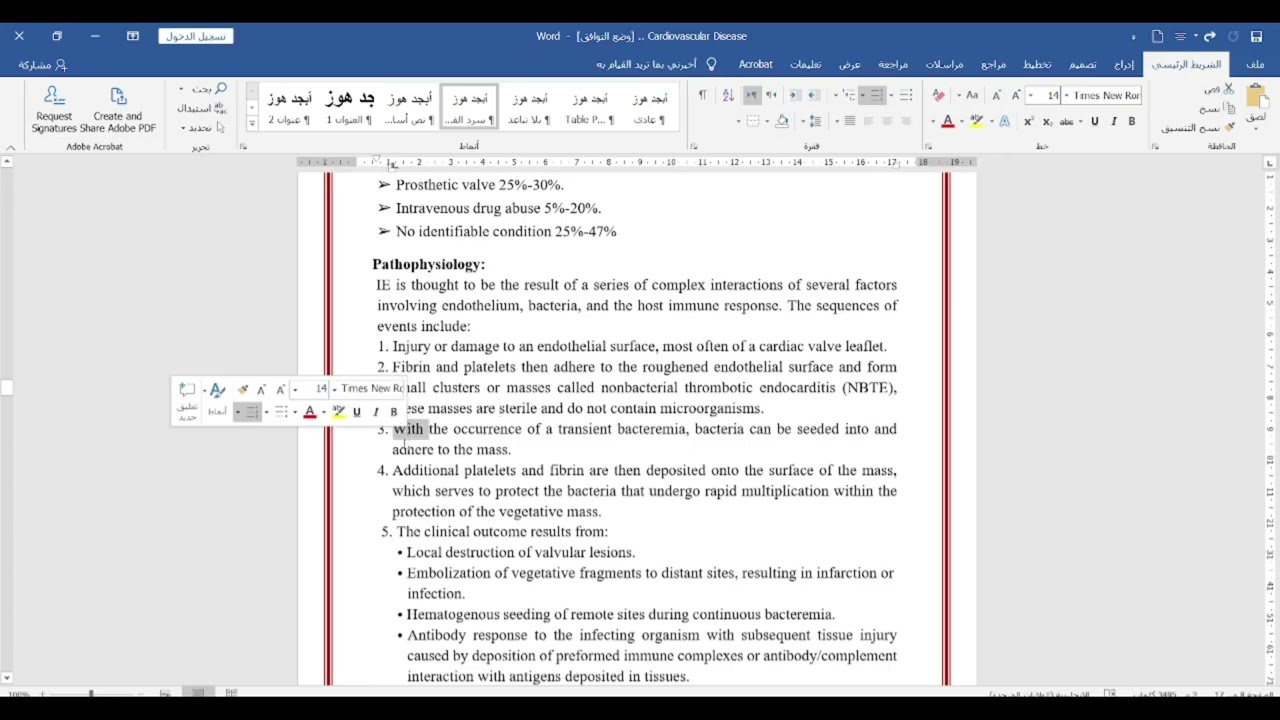The height and width of the screenshot is (720, 1280).
Task: Click the Share (مشاركة) button
Action: 43,64
